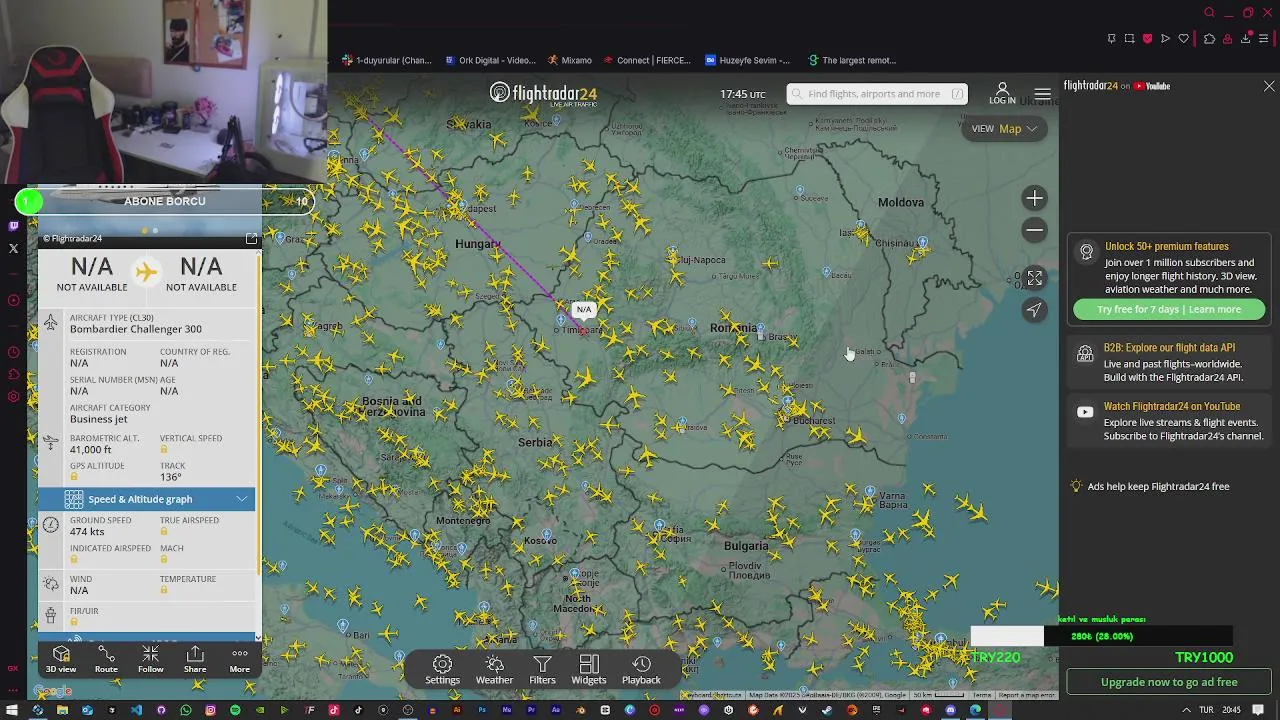The image size is (1280, 720).
Task: Expand the VIEW Map dropdown
Action: point(1004,128)
